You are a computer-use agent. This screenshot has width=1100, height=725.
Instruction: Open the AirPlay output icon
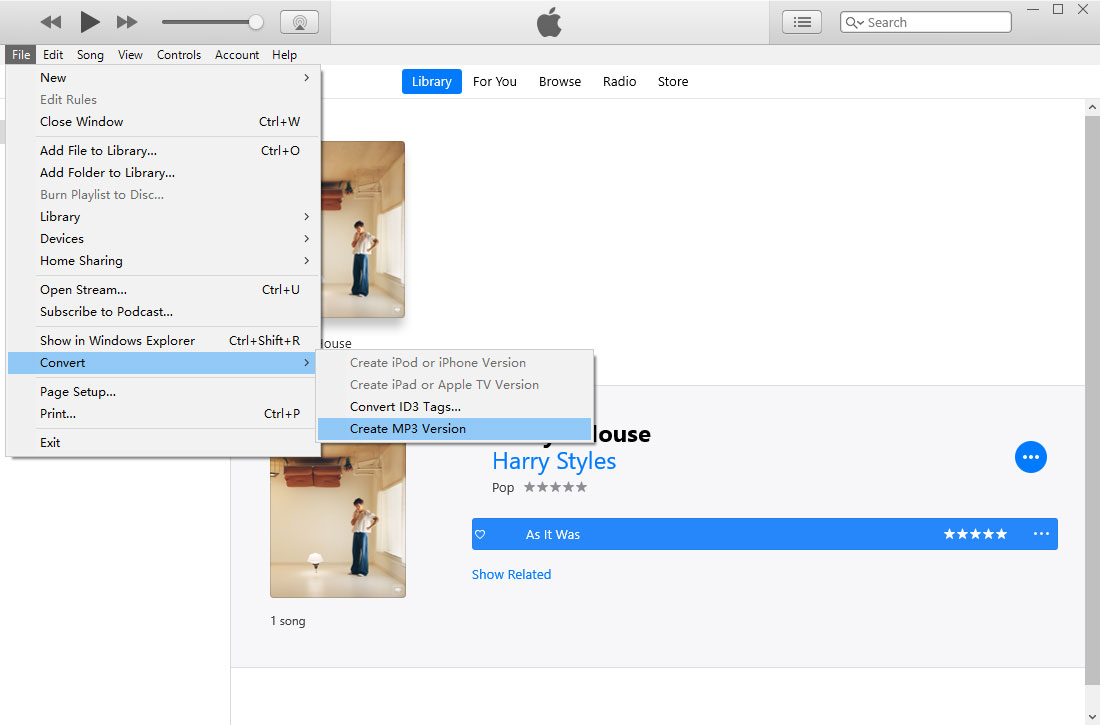[x=300, y=22]
